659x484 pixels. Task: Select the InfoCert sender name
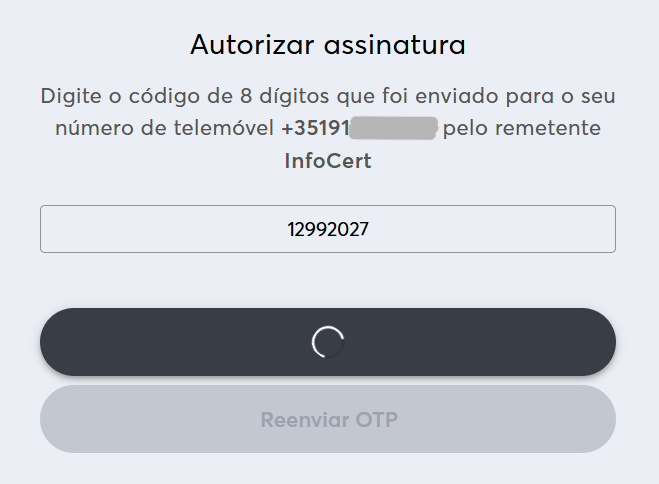328,161
